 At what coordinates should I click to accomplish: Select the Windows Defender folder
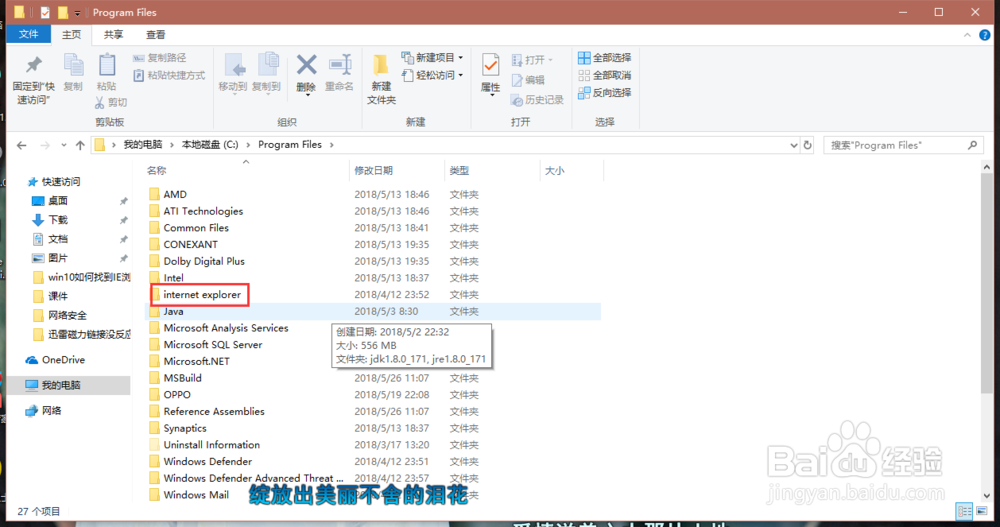[200, 461]
